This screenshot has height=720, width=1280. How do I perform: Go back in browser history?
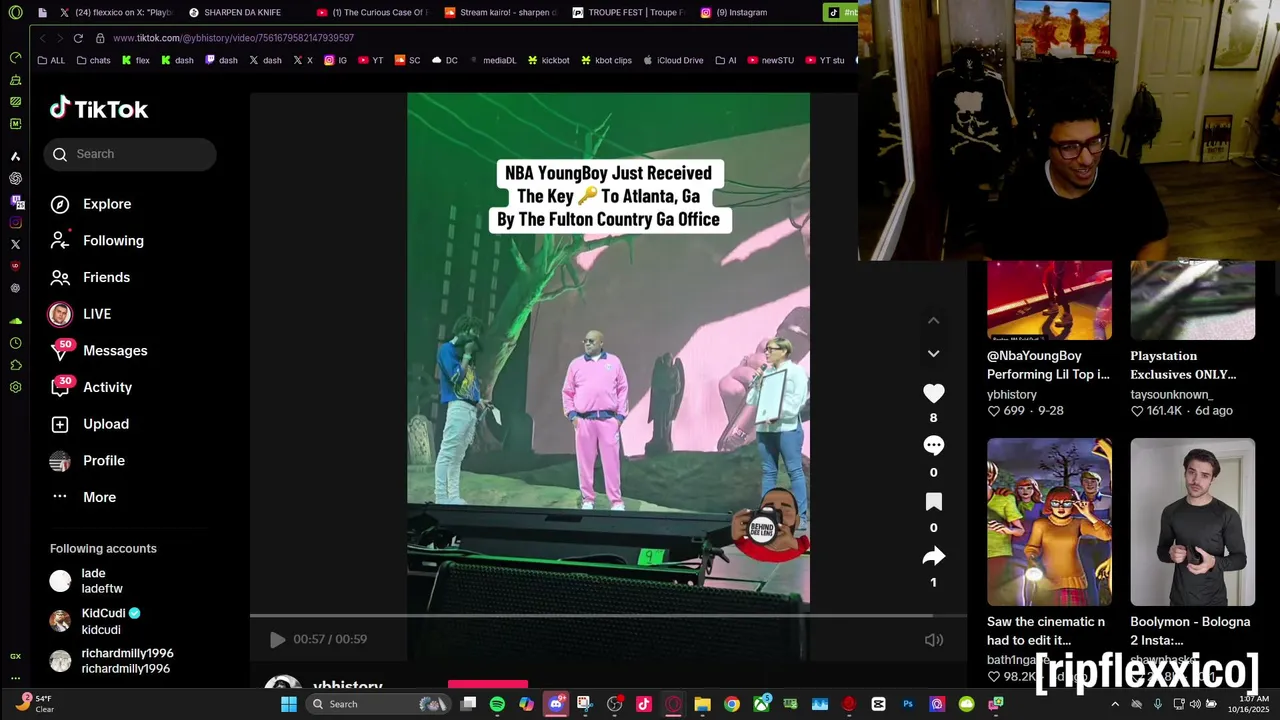tap(42, 38)
